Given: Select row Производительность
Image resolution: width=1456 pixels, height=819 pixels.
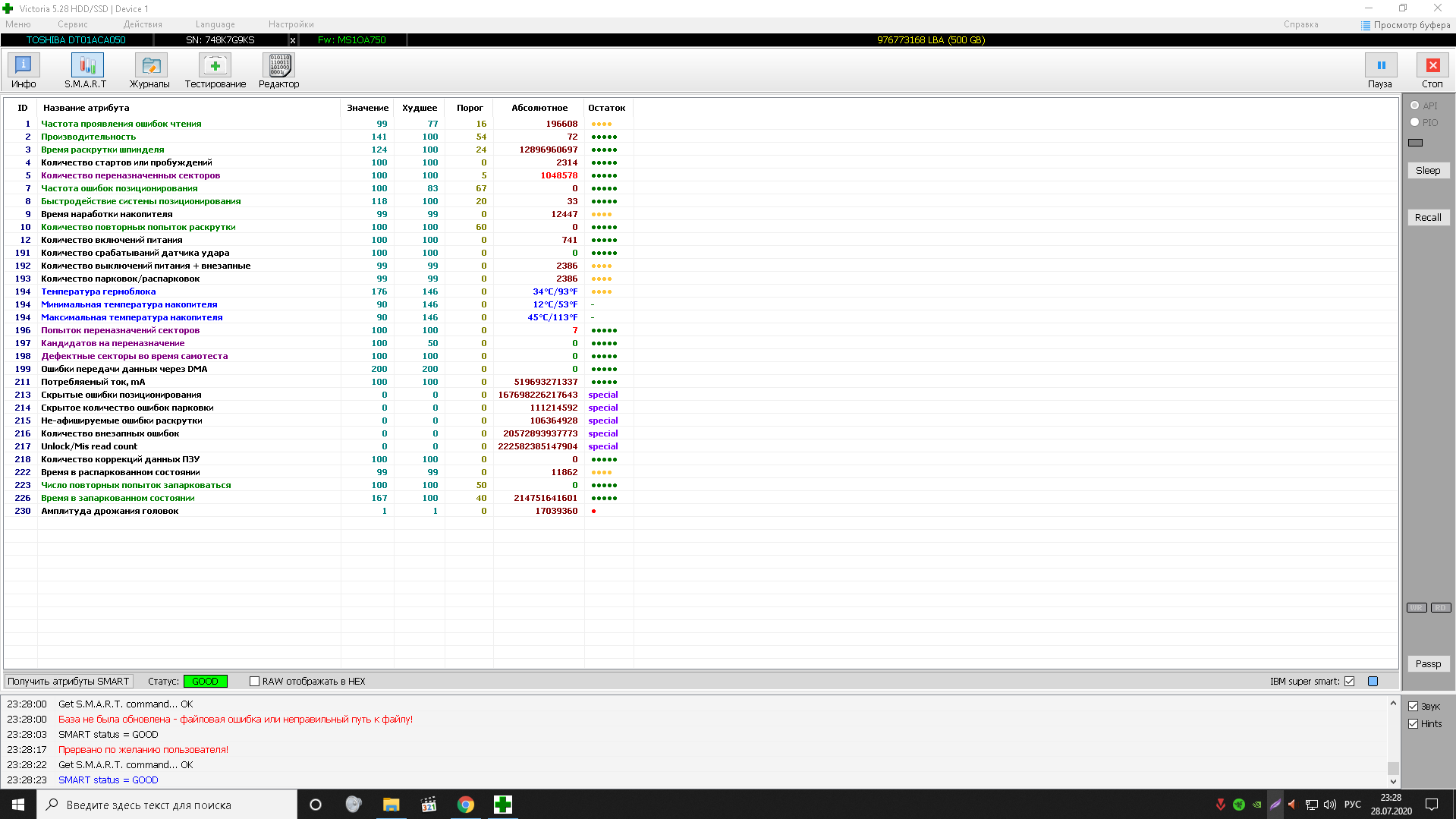Looking at the screenshot, I should tap(319, 137).
